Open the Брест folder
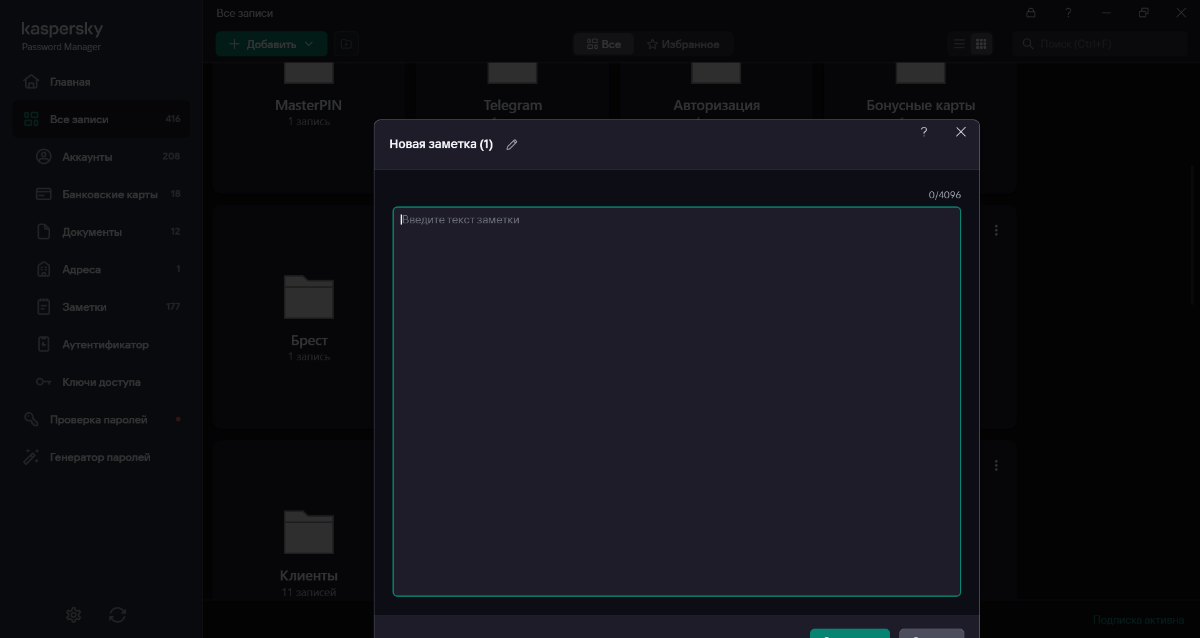The height and width of the screenshot is (638, 1200). [309, 317]
